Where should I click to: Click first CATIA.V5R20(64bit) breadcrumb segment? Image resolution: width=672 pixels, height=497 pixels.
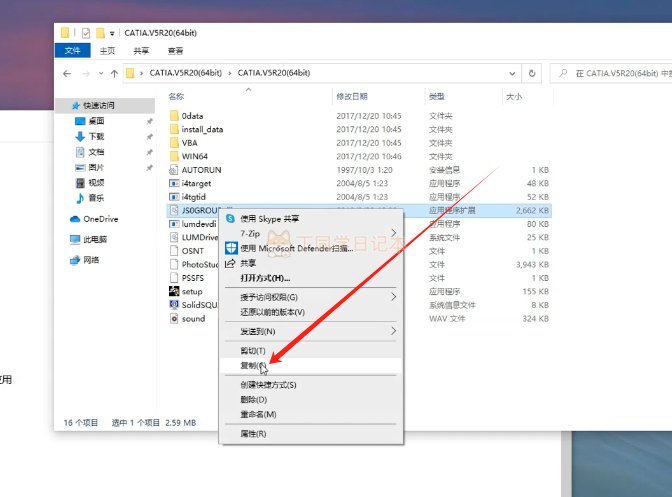tap(186, 73)
